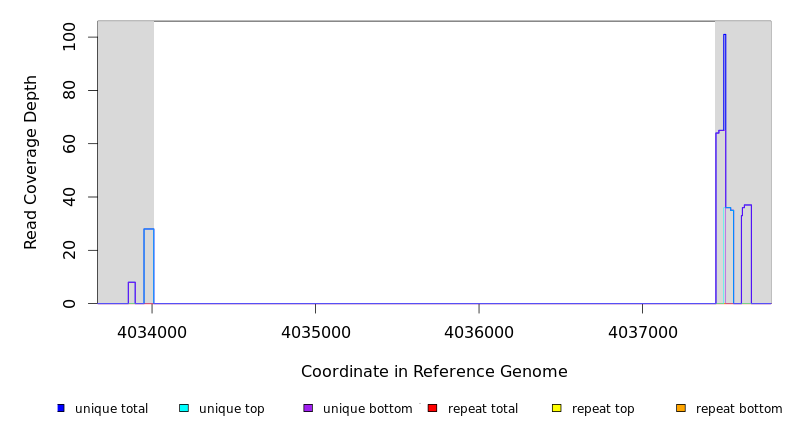Click the purple unique bottom legend swatch

coord(308,408)
